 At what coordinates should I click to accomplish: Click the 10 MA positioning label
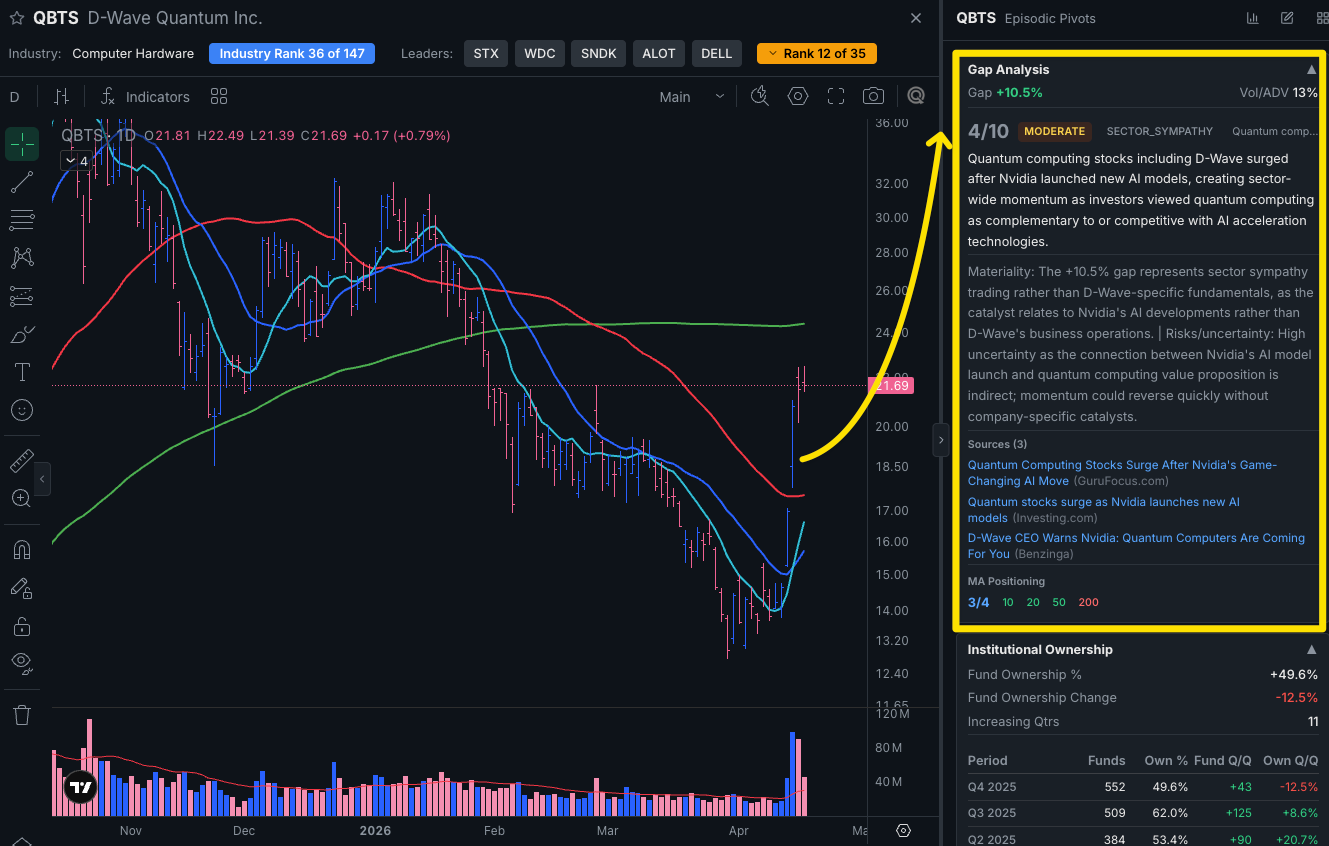coord(1008,602)
